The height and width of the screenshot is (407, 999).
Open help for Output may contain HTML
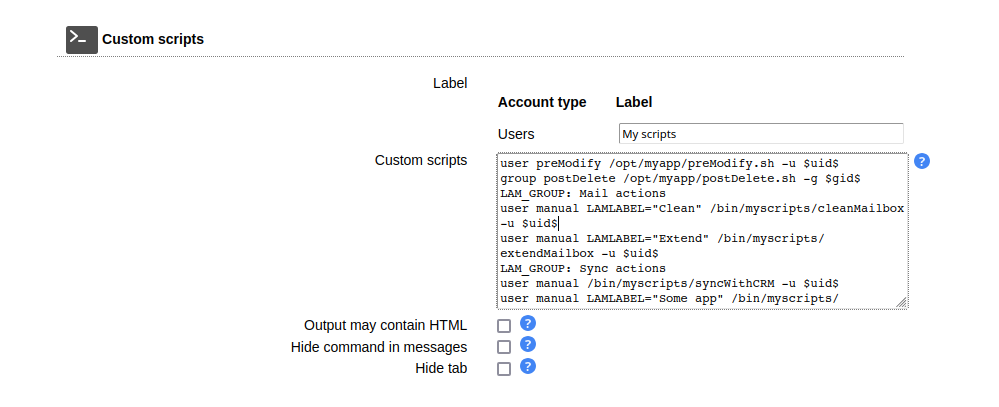(x=529, y=323)
